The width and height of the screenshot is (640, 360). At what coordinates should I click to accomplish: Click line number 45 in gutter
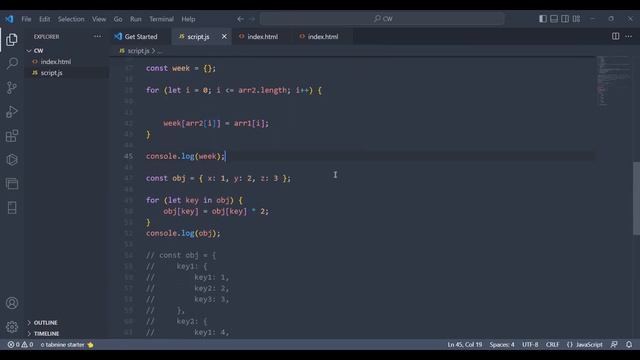click(128, 156)
